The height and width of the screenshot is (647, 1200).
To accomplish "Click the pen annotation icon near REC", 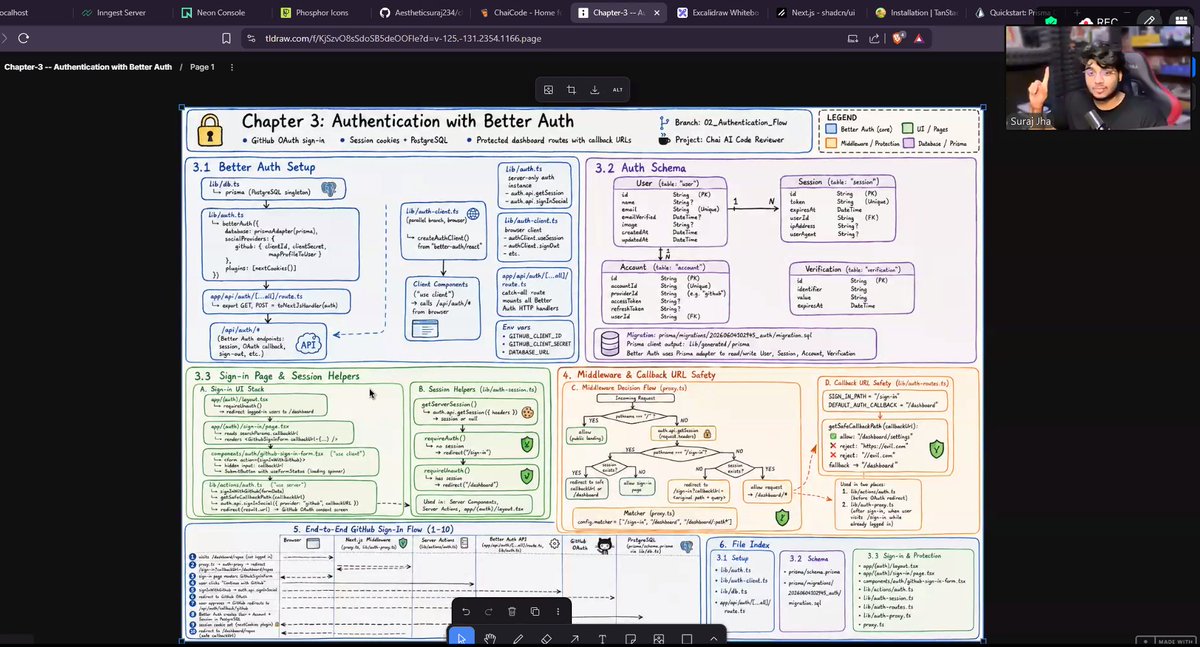I will [1150, 19].
